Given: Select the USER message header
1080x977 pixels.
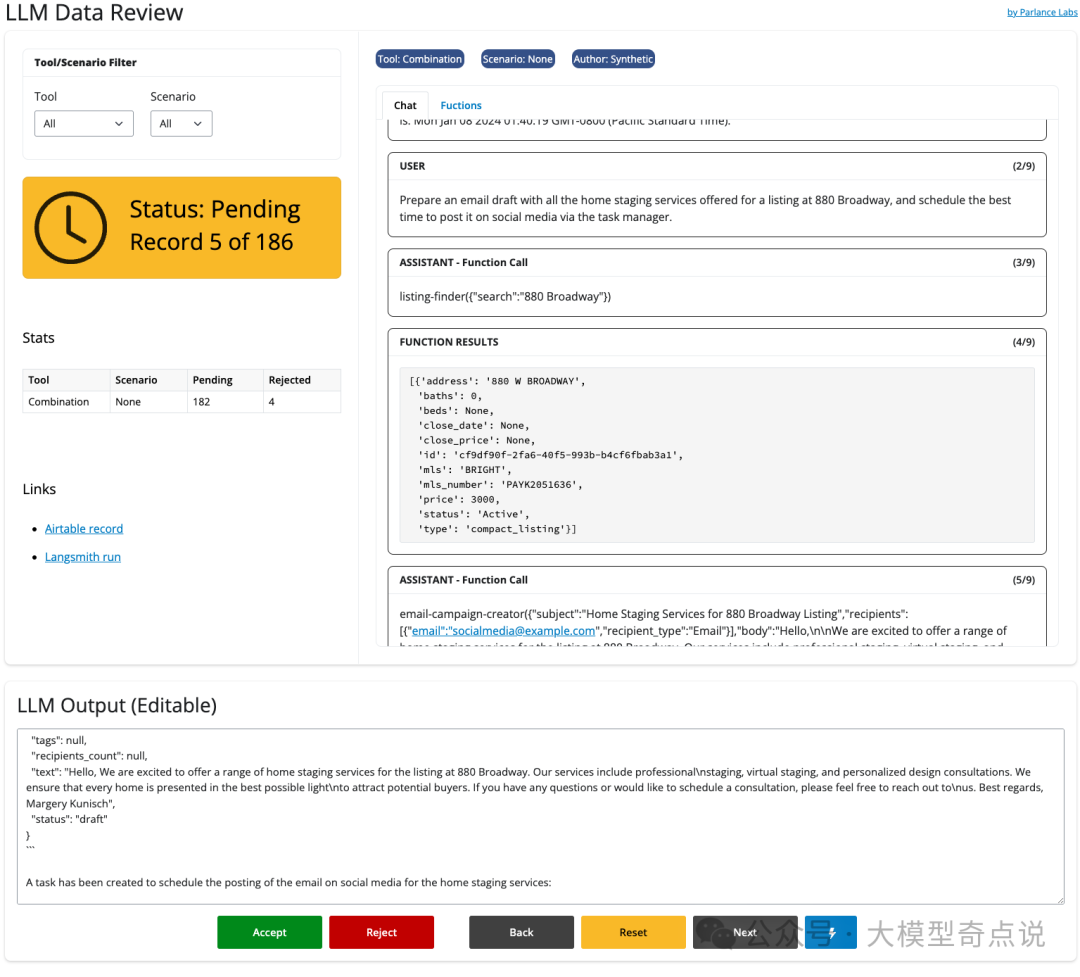Looking at the screenshot, I should (413, 167).
